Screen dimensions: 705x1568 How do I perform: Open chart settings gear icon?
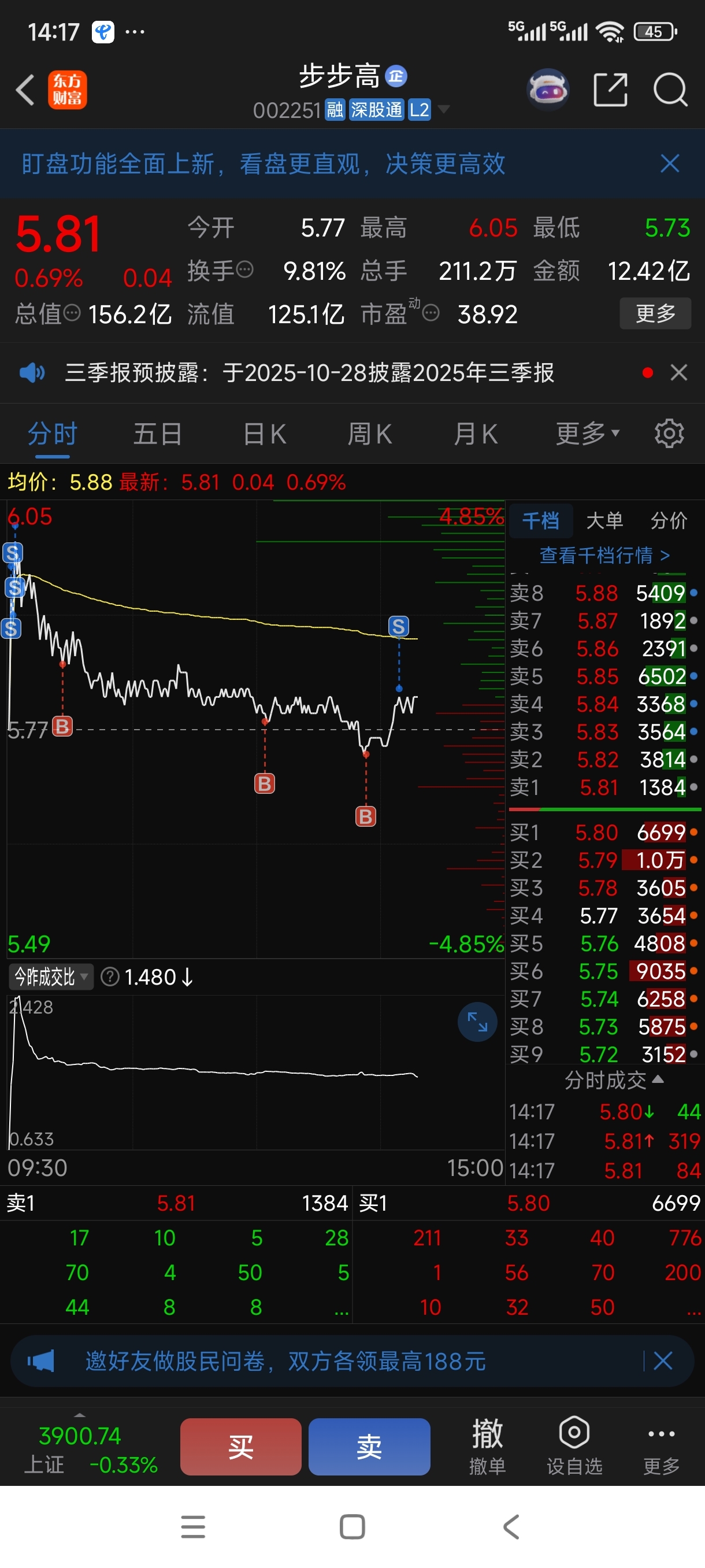(x=669, y=434)
